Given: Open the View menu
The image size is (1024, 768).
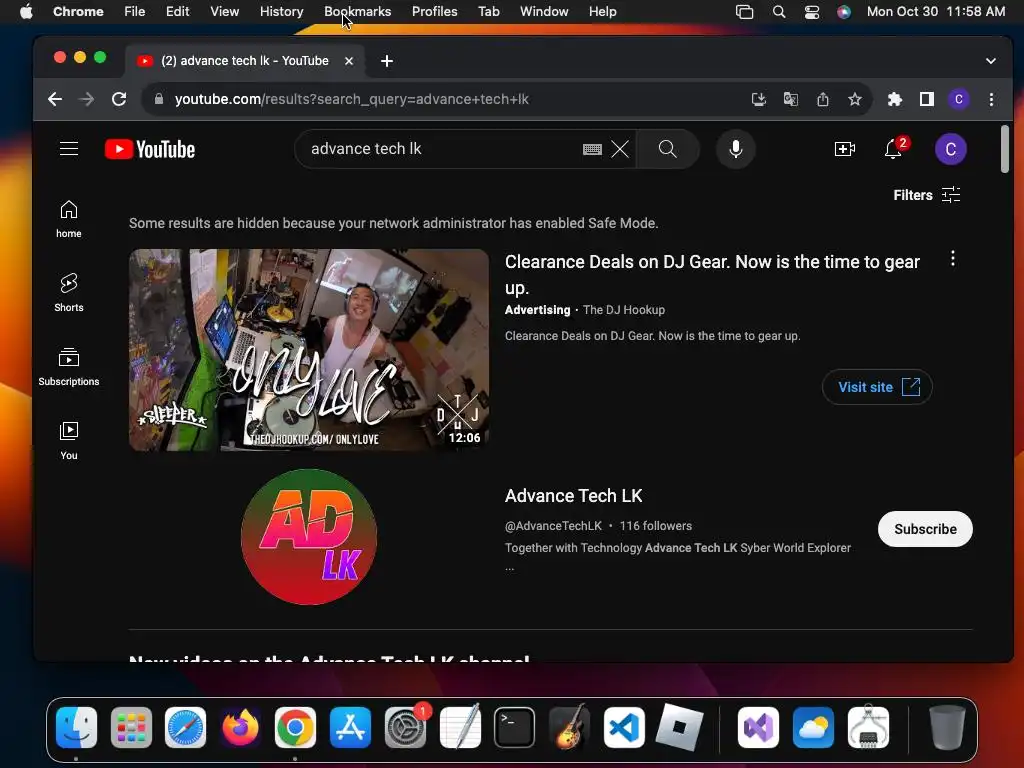Looking at the screenshot, I should click(225, 12).
